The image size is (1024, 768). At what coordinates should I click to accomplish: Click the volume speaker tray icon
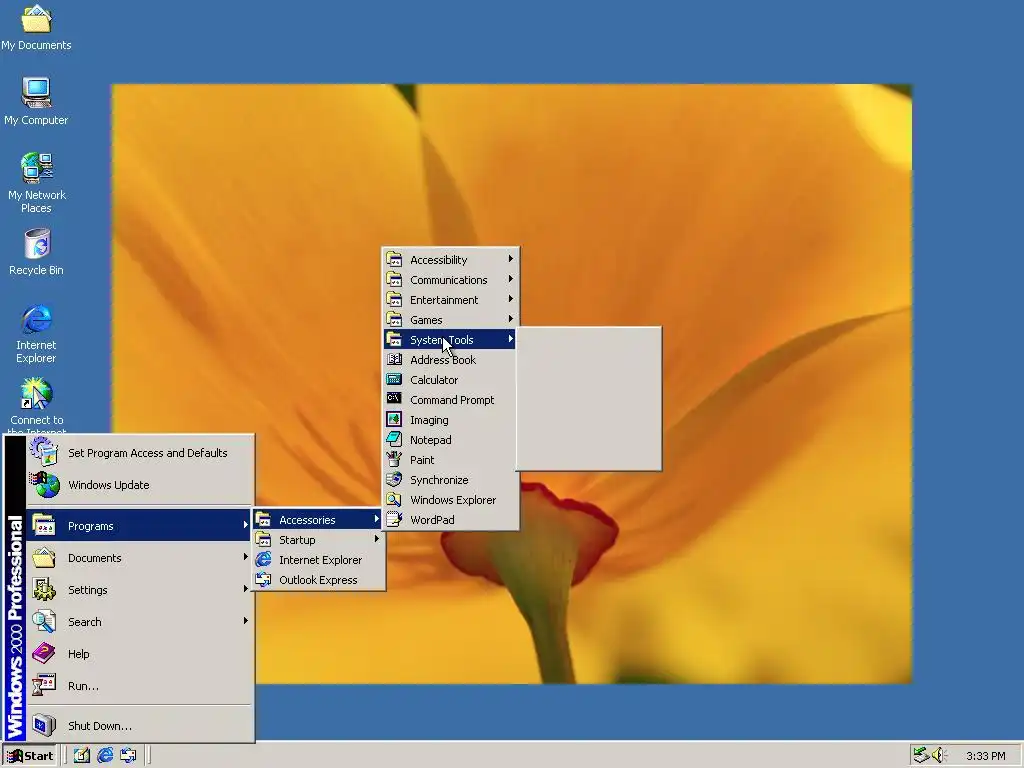(x=938, y=756)
